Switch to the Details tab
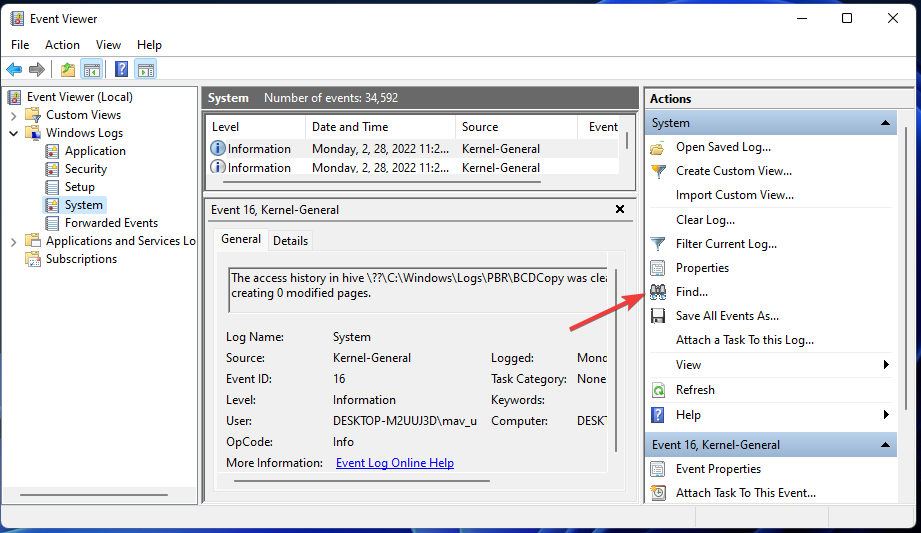This screenshot has width=921, height=533. click(x=290, y=240)
